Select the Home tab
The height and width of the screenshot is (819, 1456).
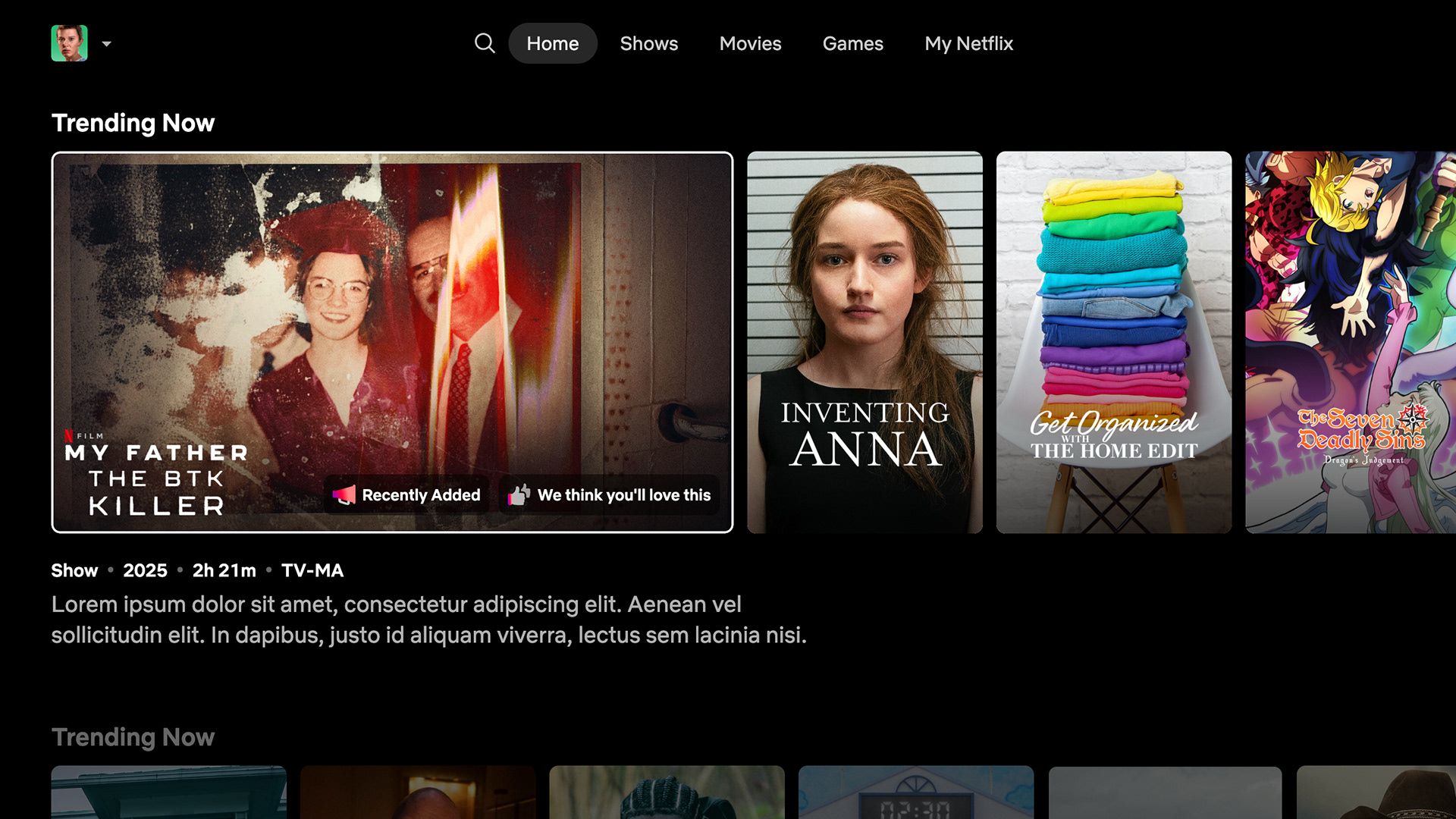click(552, 43)
